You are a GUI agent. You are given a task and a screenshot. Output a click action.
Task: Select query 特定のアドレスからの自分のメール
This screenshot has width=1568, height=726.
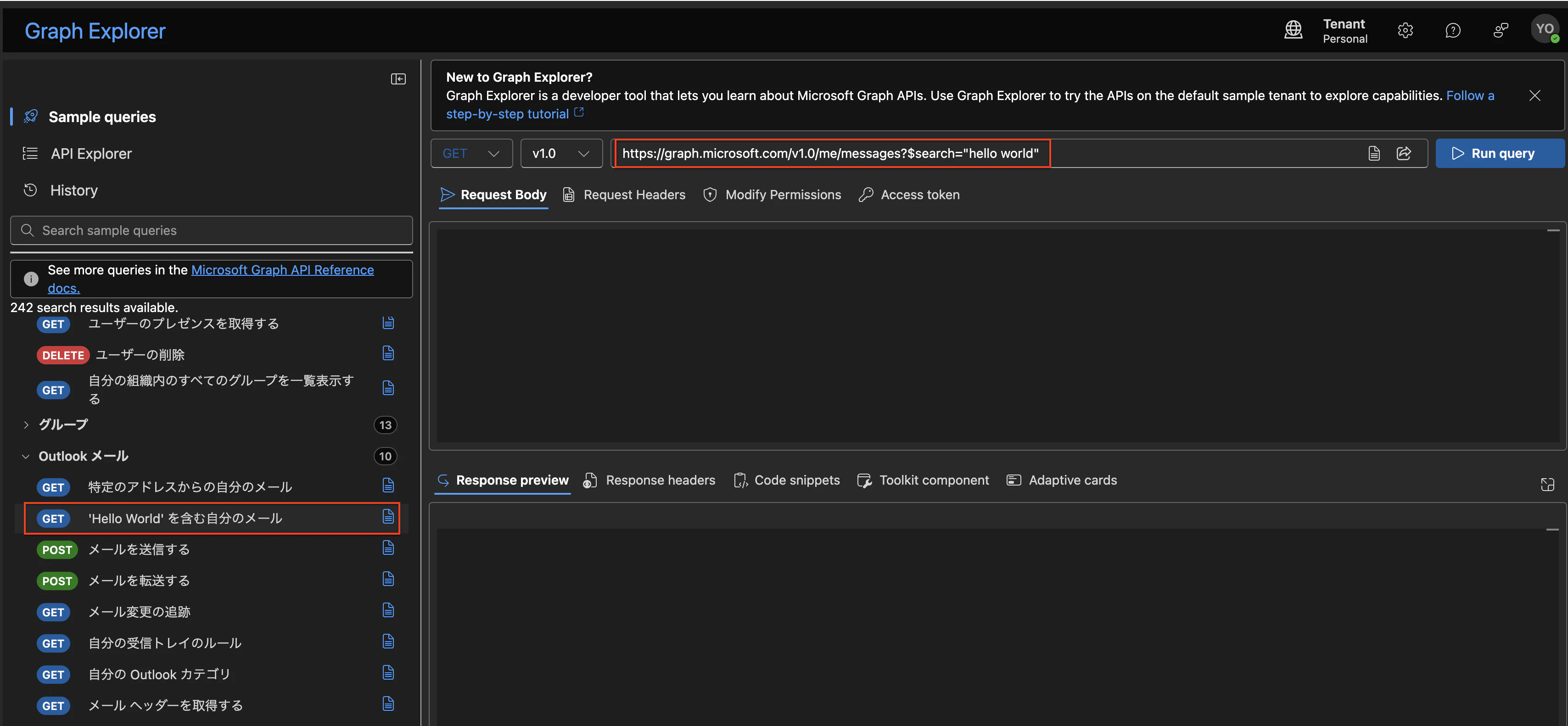pos(190,487)
